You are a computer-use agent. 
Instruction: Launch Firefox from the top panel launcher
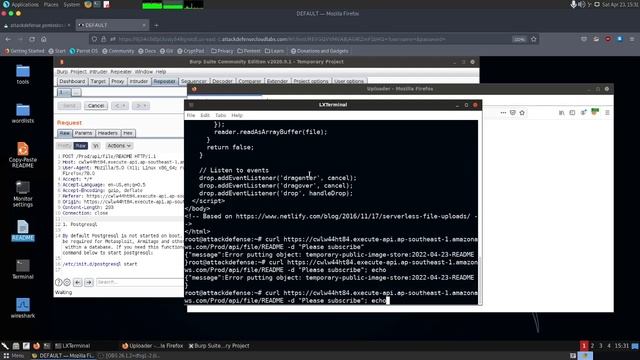tap(88, 4)
